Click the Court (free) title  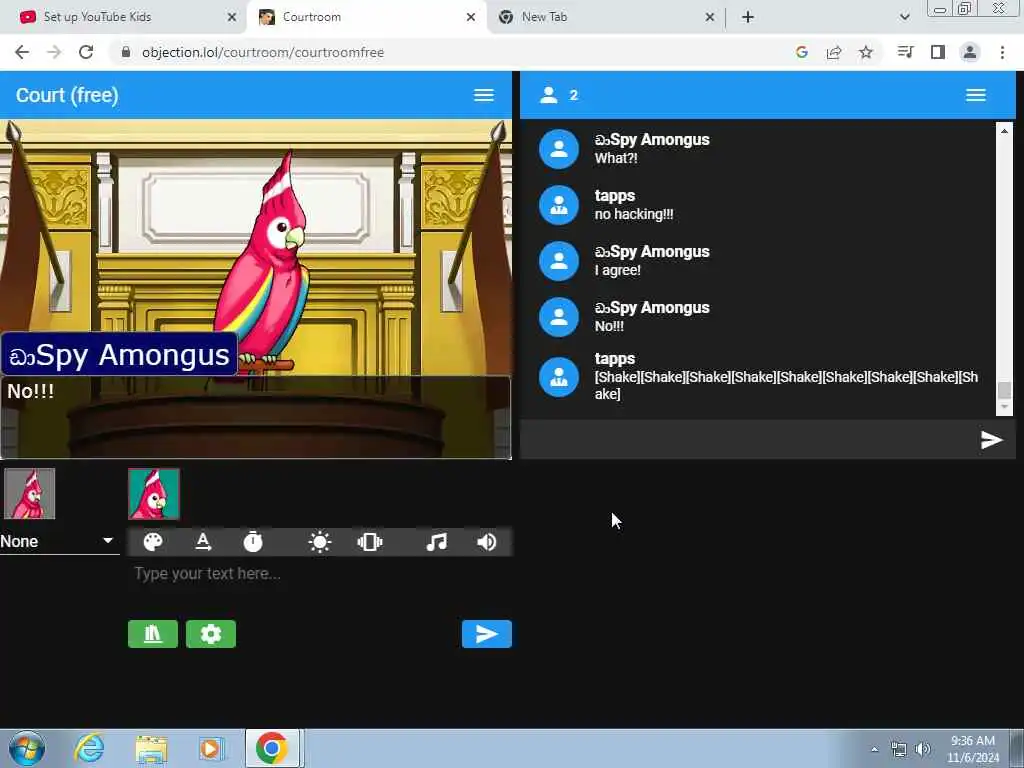pos(67,95)
